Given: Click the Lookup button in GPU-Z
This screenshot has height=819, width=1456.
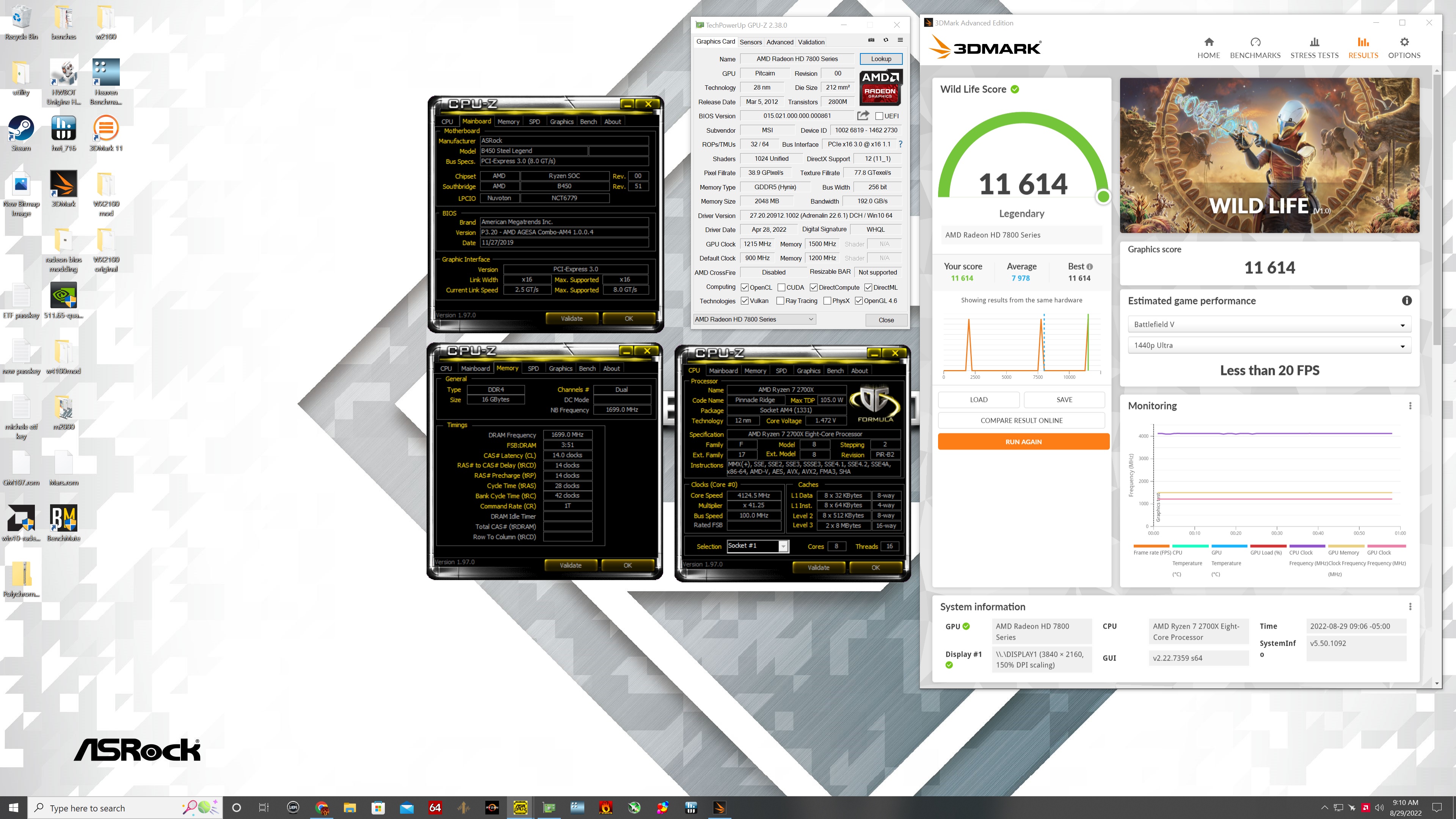Looking at the screenshot, I should click(x=880, y=59).
